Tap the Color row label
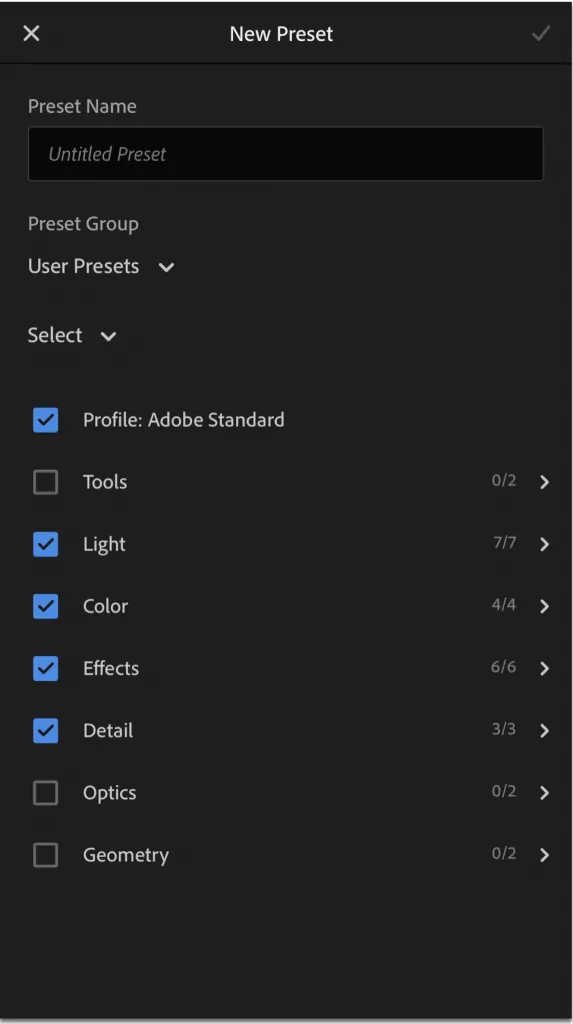The height and width of the screenshot is (1024, 573). pyautogui.click(x=105, y=606)
